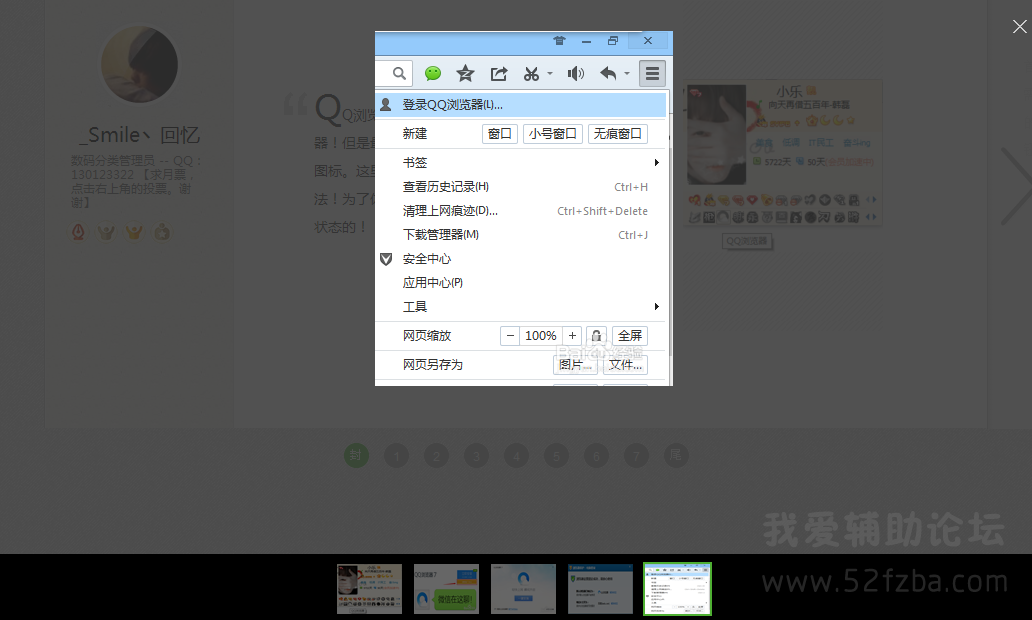Increase page zoom with plus button
This screenshot has width=1032, height=620.
(572, 336)
